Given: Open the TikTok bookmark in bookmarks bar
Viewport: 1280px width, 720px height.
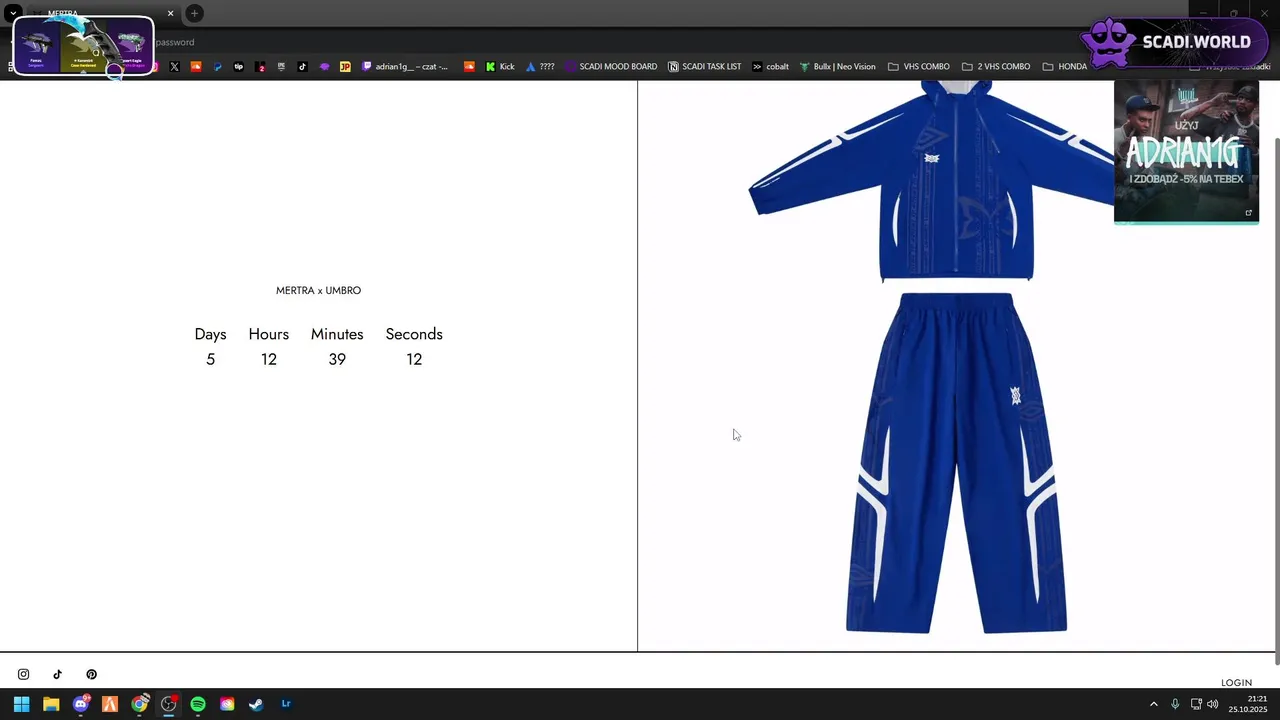Looking at the screenshot, I should (302, 67).
